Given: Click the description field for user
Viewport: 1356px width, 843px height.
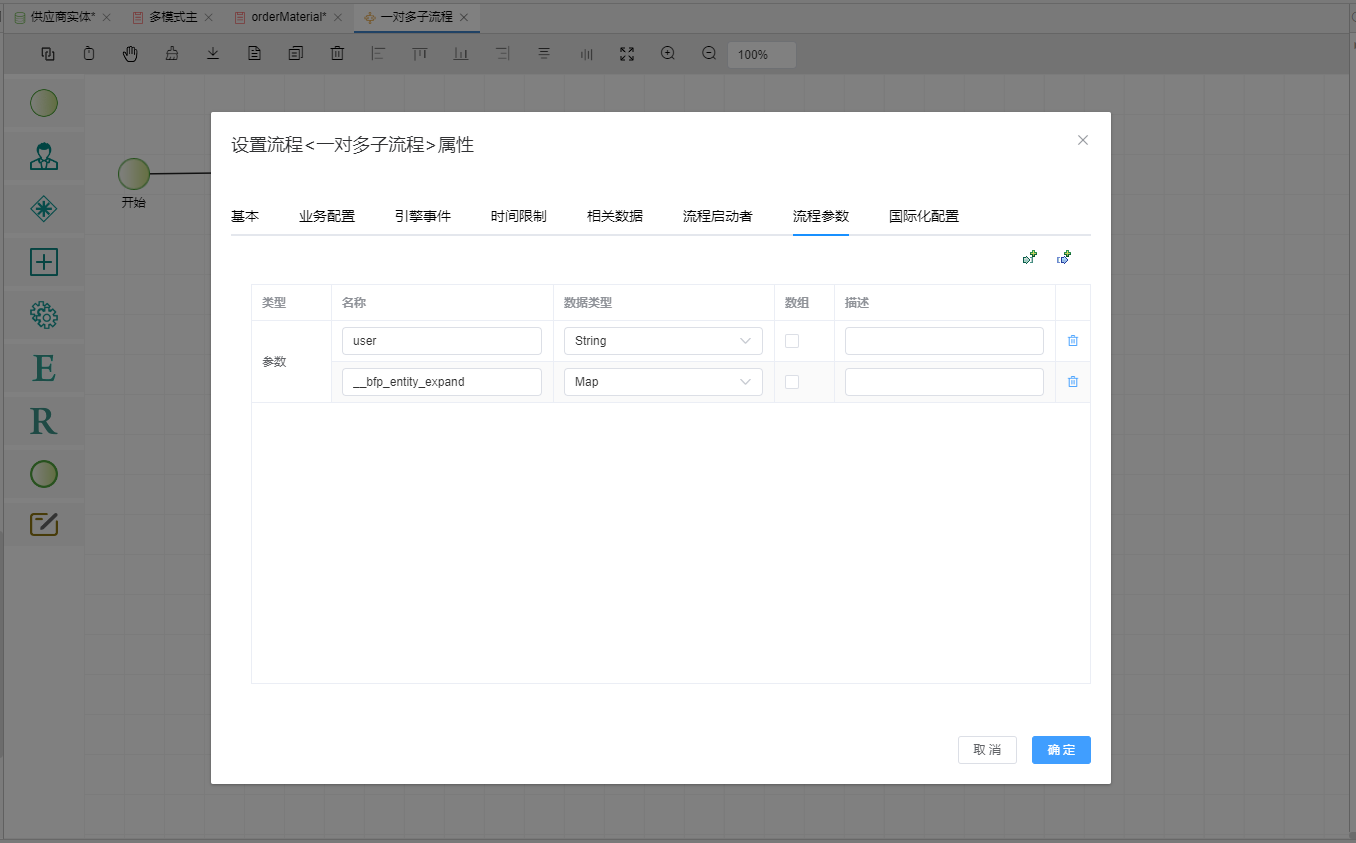Looking at the screenshot, I should click(x=944, y=341).
